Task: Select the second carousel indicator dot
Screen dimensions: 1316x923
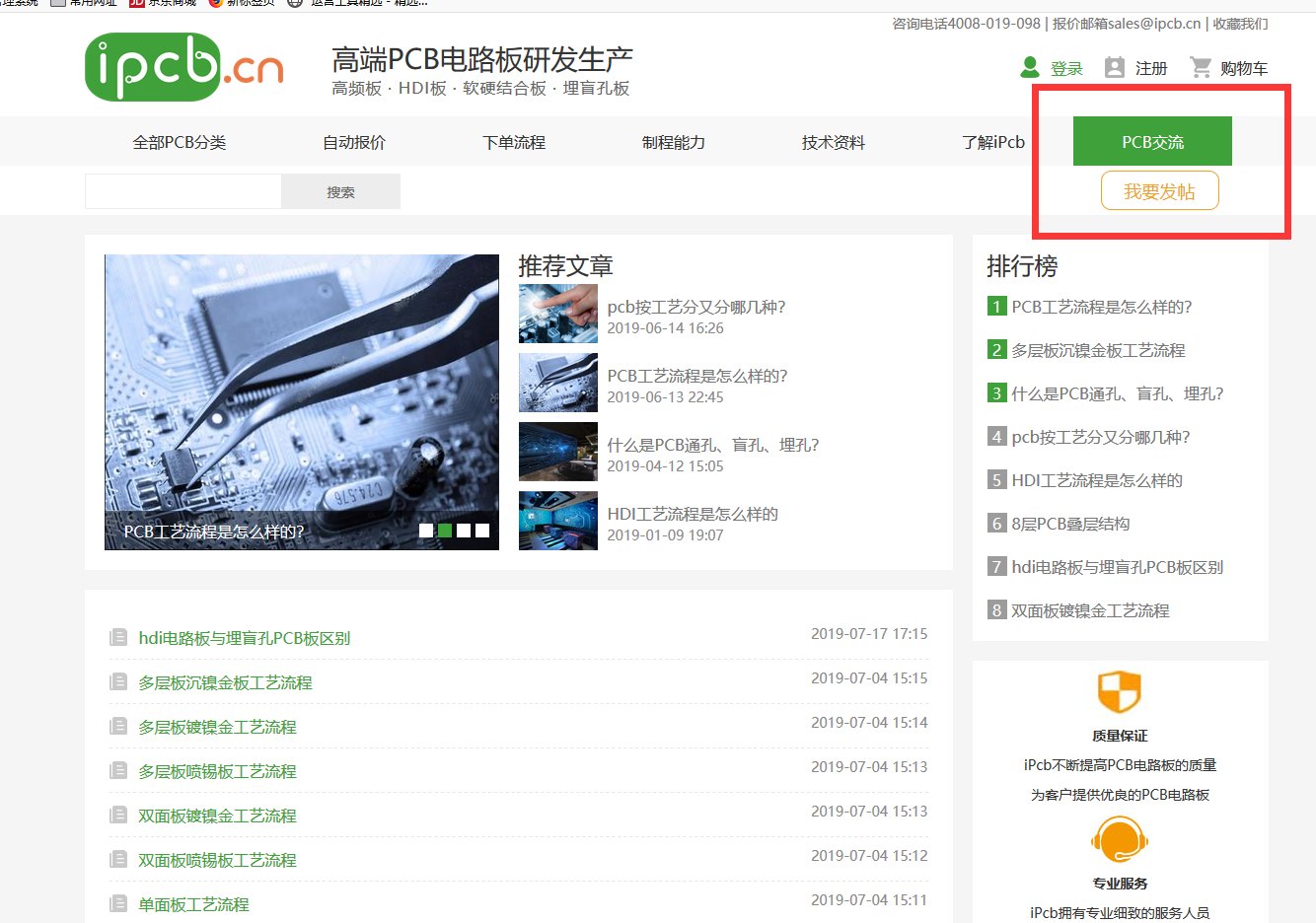Action: pos(445,530)
